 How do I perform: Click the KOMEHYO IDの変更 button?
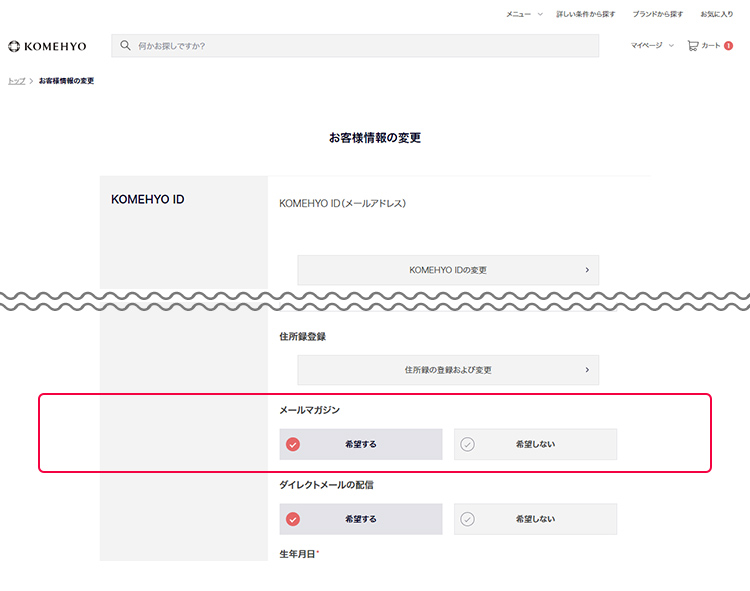point(448,270)
